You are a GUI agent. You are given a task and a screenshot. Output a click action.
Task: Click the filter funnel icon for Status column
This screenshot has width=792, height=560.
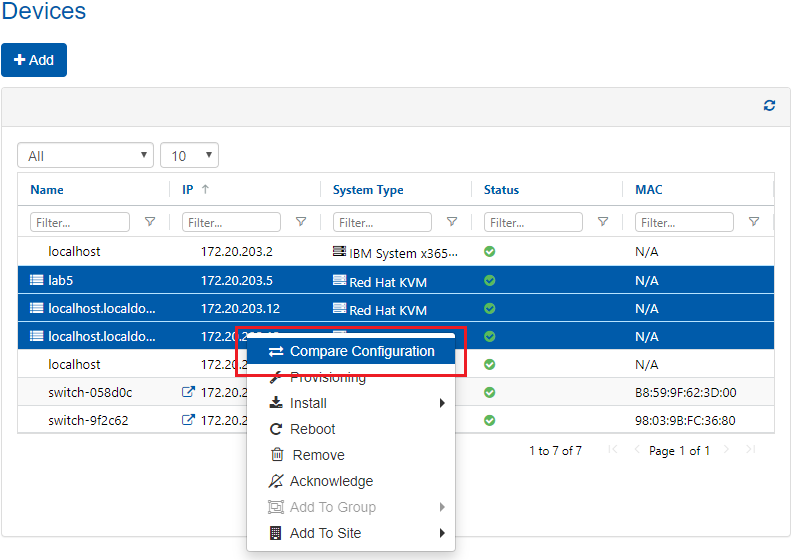603,222
